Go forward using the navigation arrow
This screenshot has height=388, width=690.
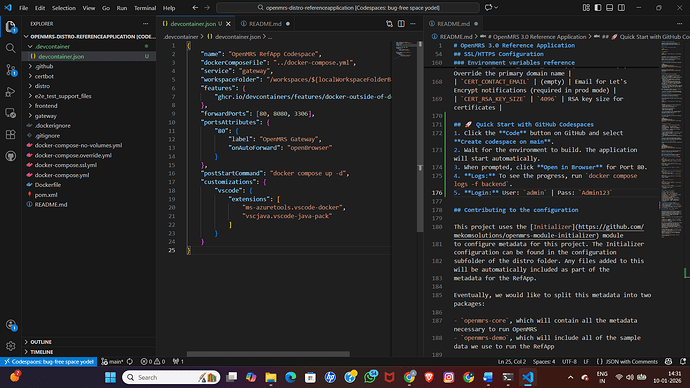[x=207, y=7]
